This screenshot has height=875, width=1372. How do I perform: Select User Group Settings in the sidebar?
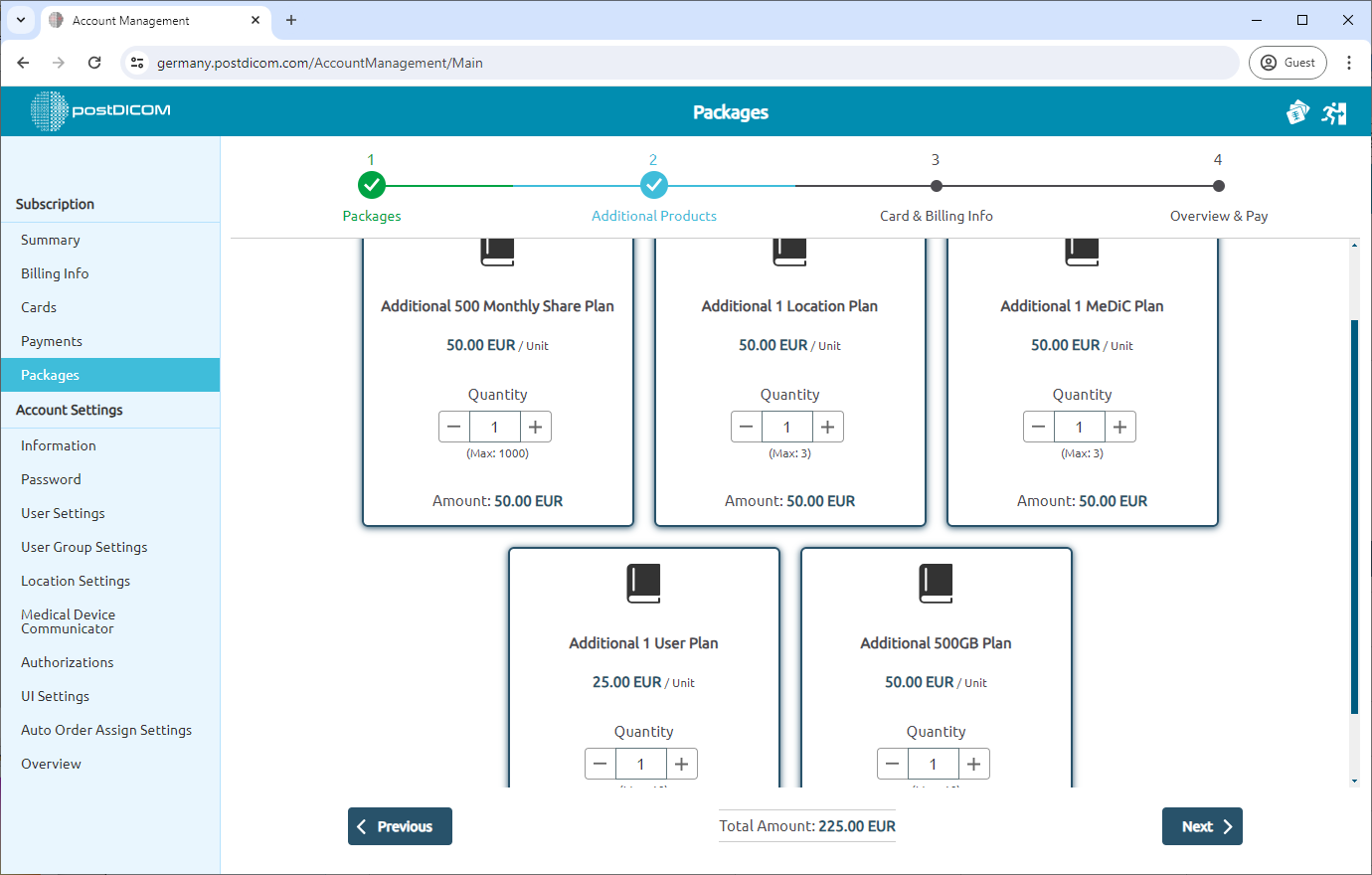pyautogui.click(x=84, y=547)
